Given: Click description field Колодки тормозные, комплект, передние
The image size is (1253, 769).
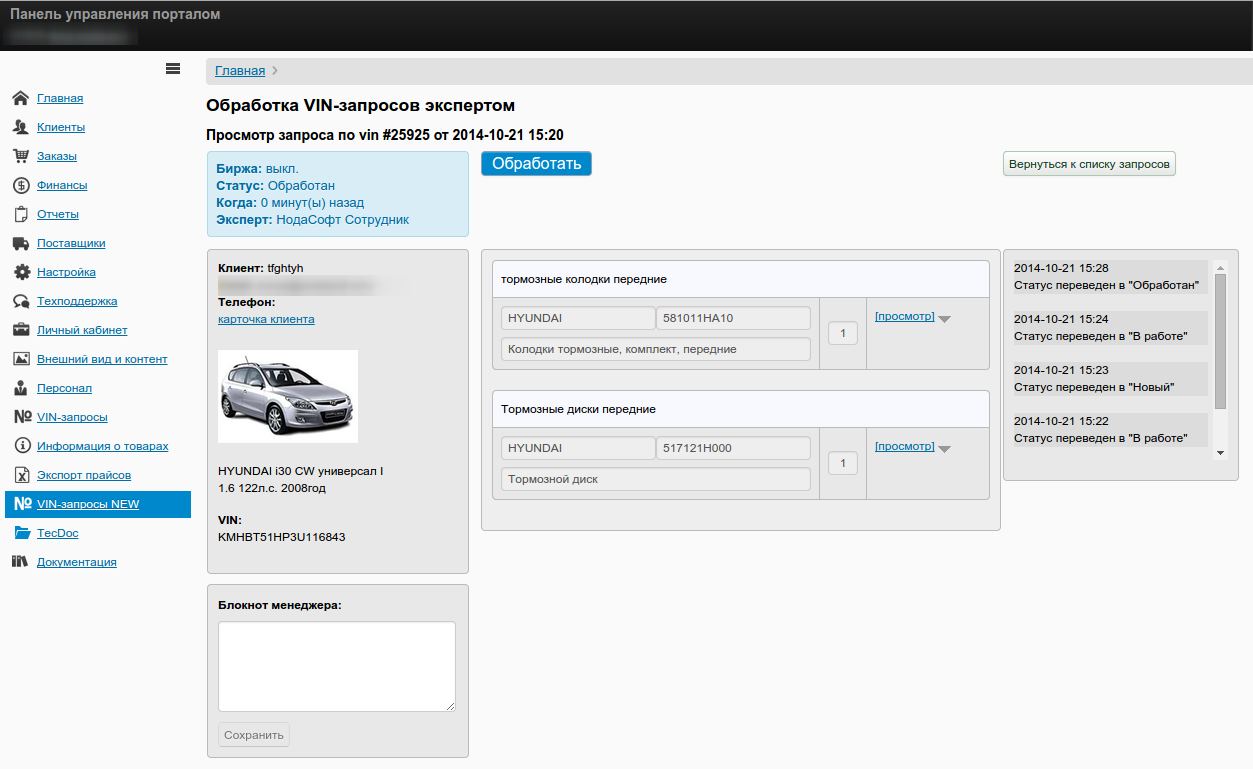Looking at the screenshot, I should click(656, 349).
